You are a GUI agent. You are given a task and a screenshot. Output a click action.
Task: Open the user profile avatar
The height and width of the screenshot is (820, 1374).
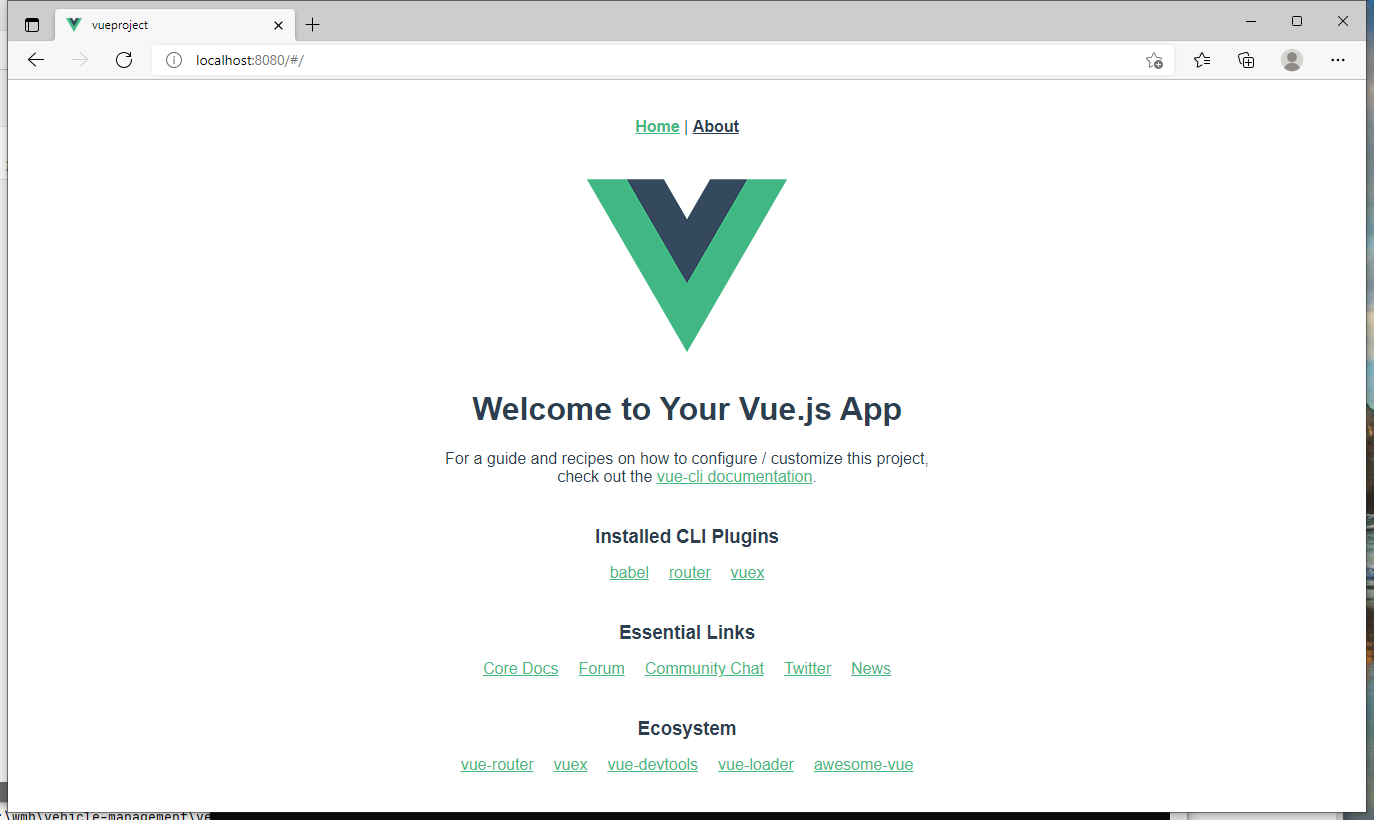point(1292,60)
